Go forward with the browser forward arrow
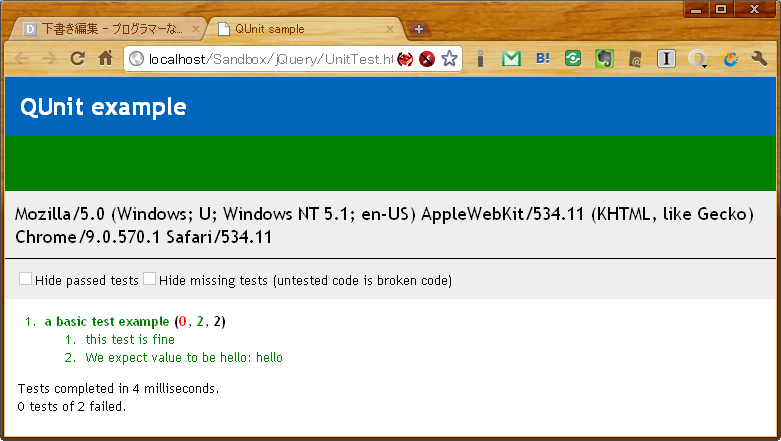This screenshot has height=441, width=781. pyautogui.click(x=49, y=59)
